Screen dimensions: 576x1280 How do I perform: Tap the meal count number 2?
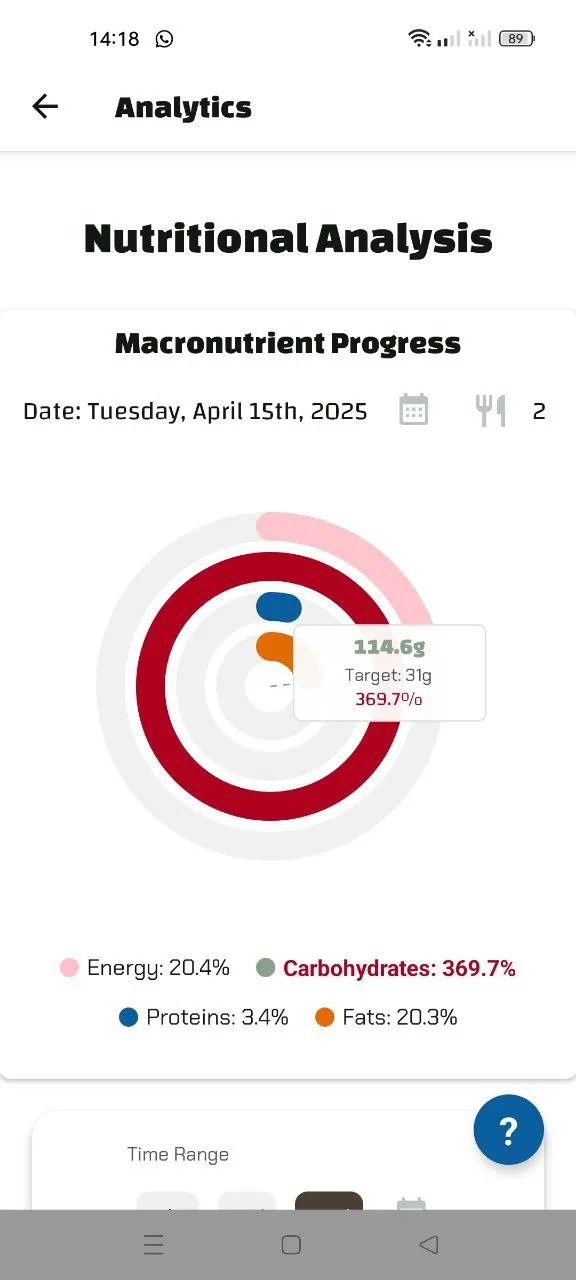click(539, 410)
